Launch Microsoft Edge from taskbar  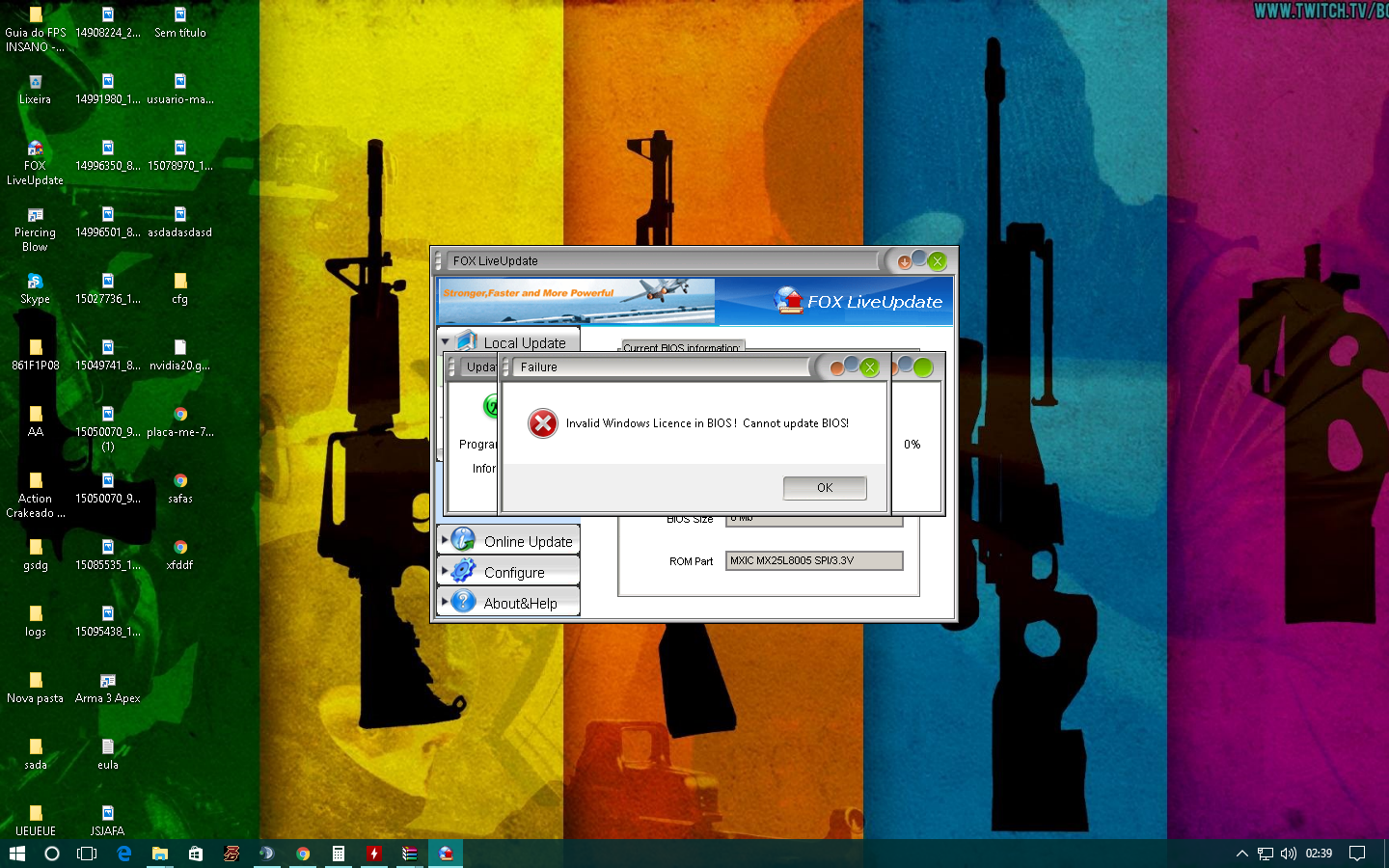[123, 854]
